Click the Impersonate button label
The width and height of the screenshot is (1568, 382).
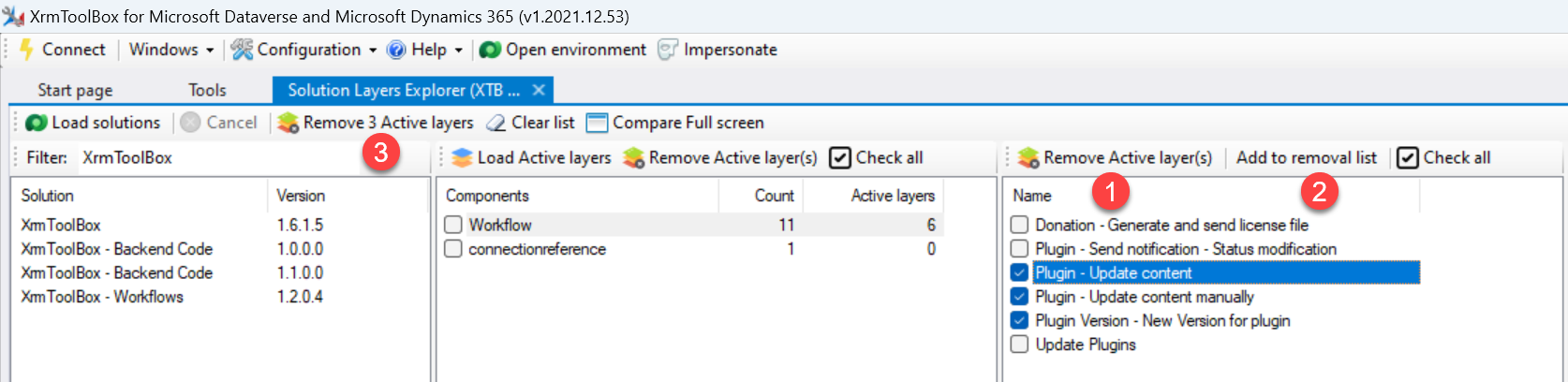pos(731,50)
